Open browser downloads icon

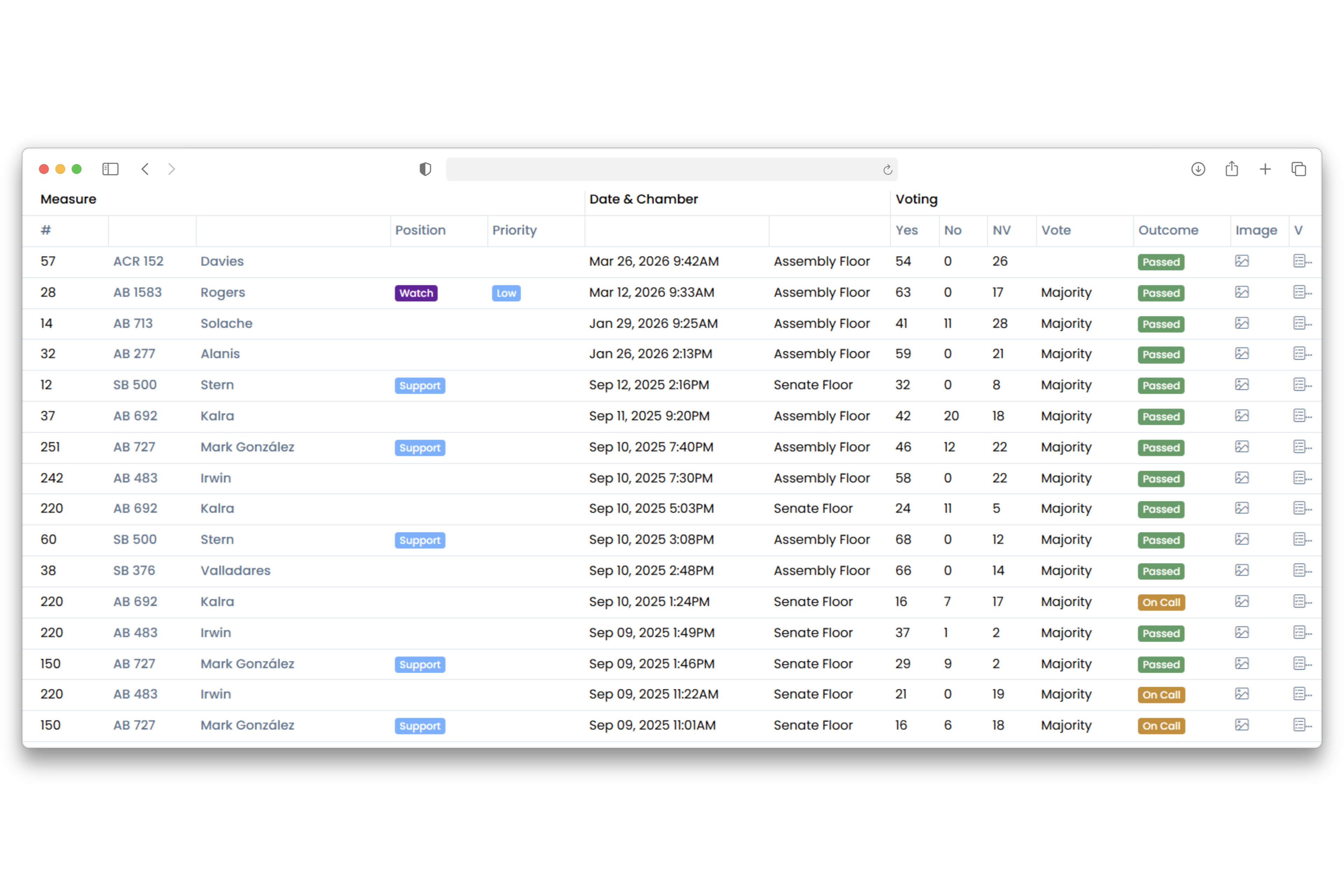[x=1198, y=169]
